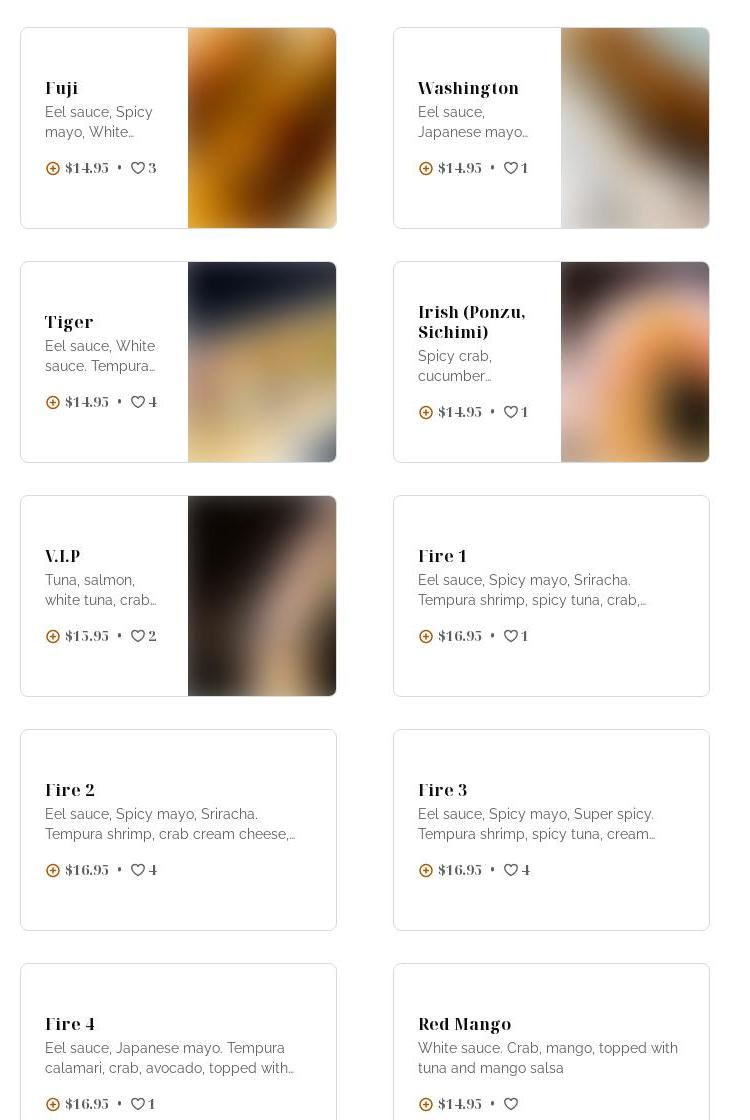The width and height of the screenshot is (750, 1120).
Task: Add Fire 2 roll using plus icon
Action: tap(52, 870)
